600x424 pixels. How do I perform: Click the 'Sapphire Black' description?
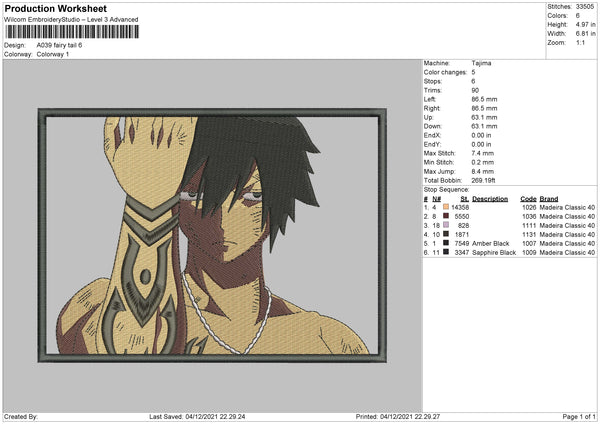(x=494, y=253)
